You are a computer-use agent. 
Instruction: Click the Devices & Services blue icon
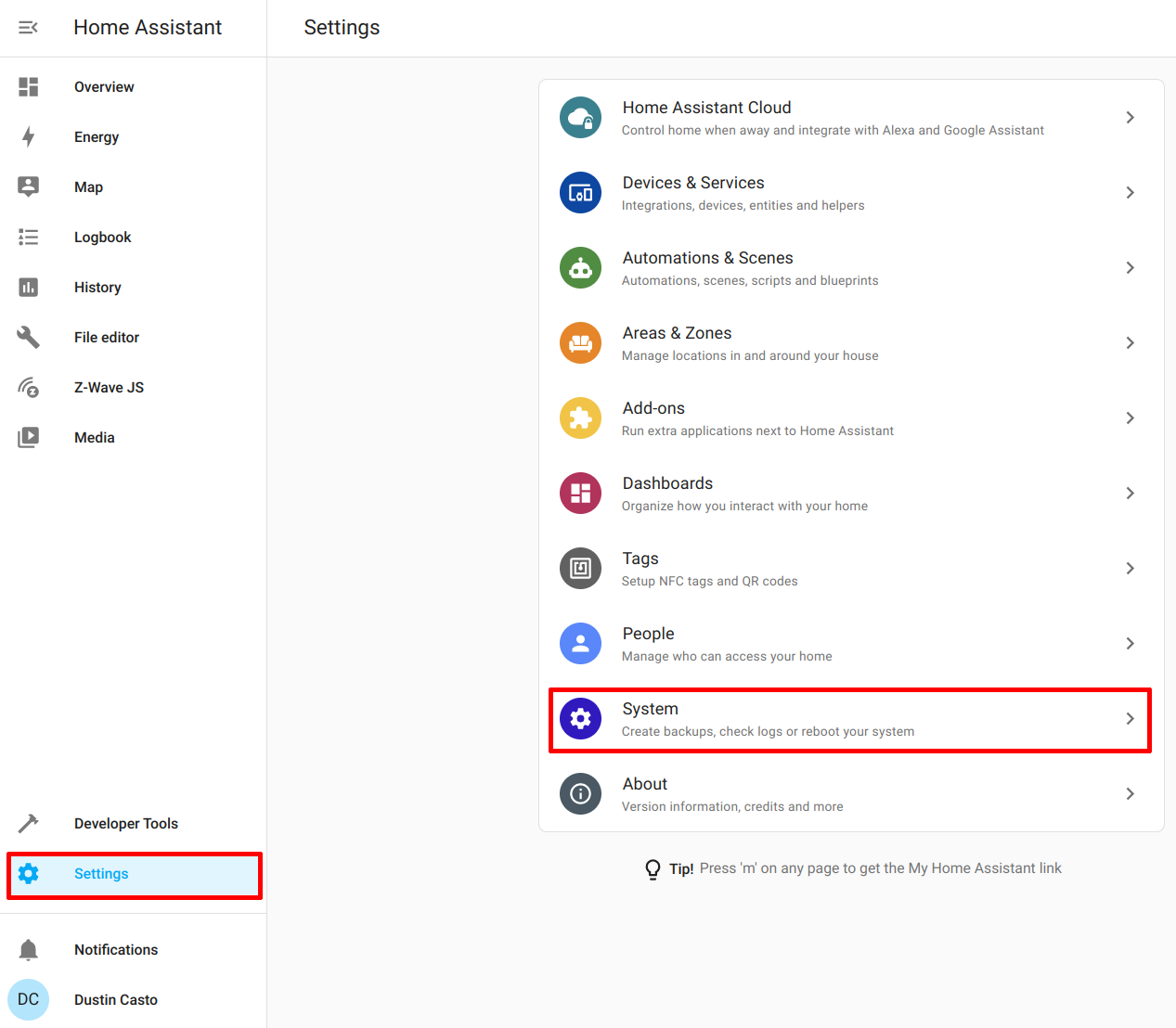(581, 193)
